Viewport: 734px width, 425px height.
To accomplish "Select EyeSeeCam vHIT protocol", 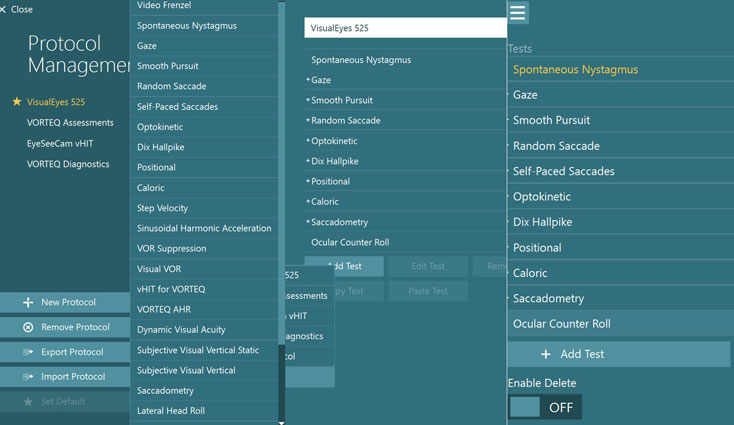I will click(x=60, y=144).
